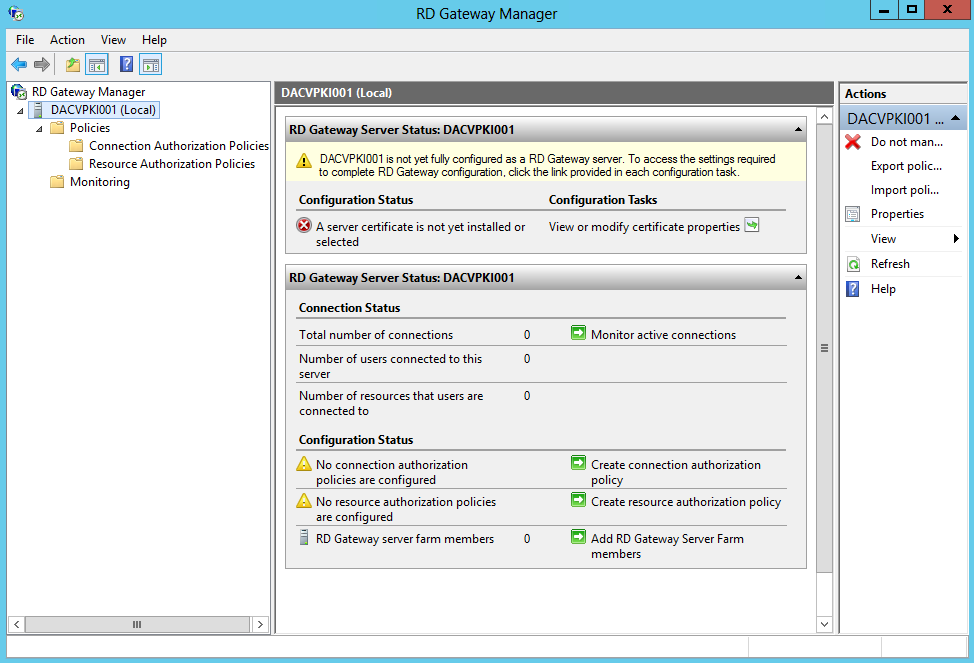Select View or modify certificate properties link
The width and height of the screenshot is (974, 663).
(644, 227)
